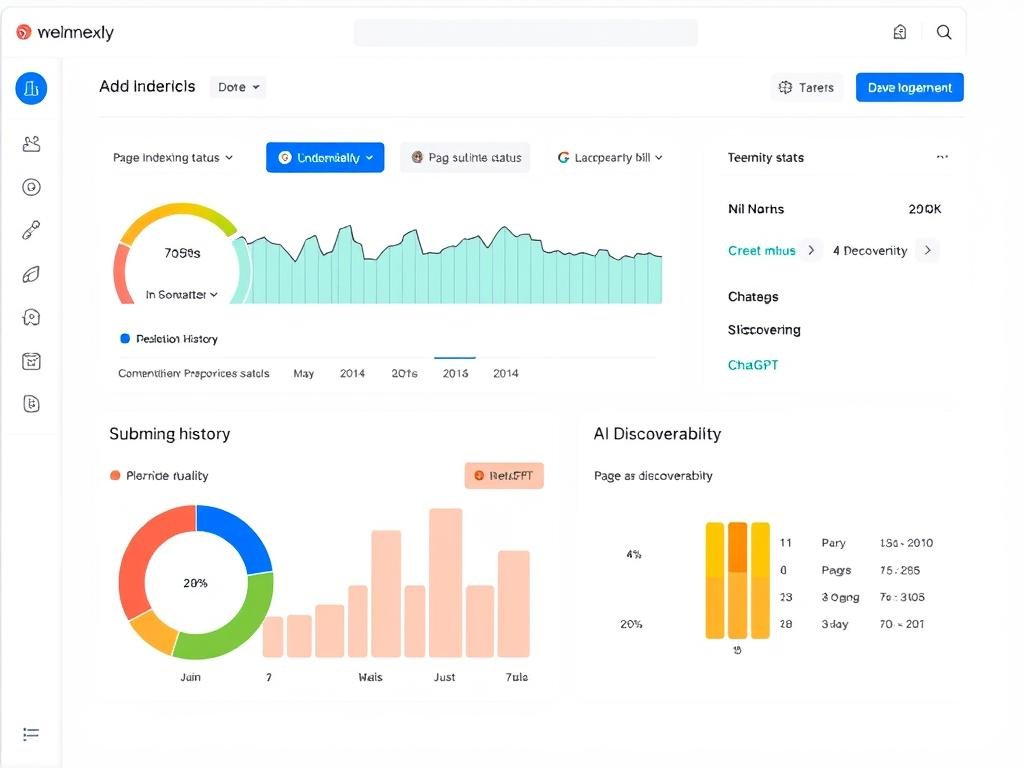The width and height of the screenshot is (1024, 768).
Task: Expand the Page indexing status dropdown
Action: click(x=173, y=157)
